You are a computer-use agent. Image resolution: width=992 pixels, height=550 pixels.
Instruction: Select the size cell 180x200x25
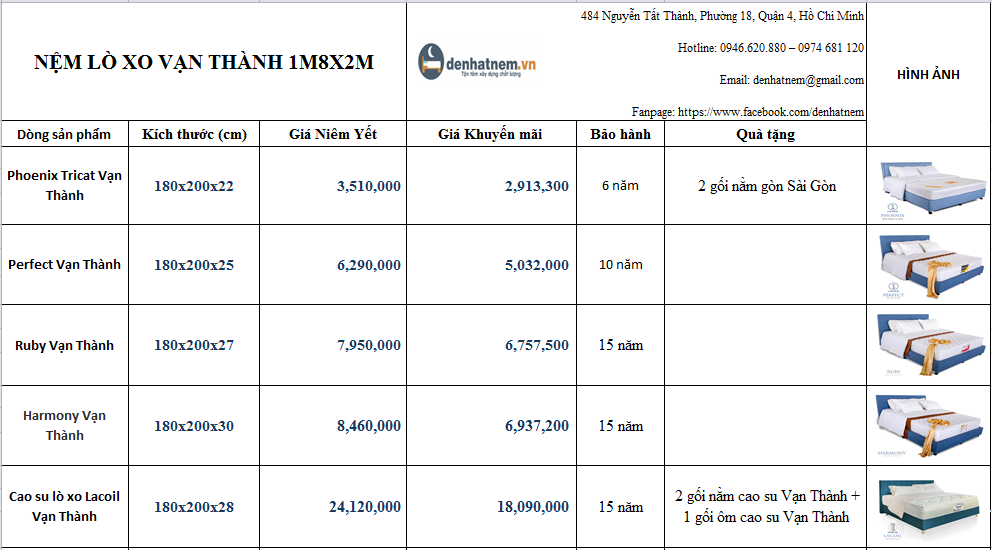[194, 265]
